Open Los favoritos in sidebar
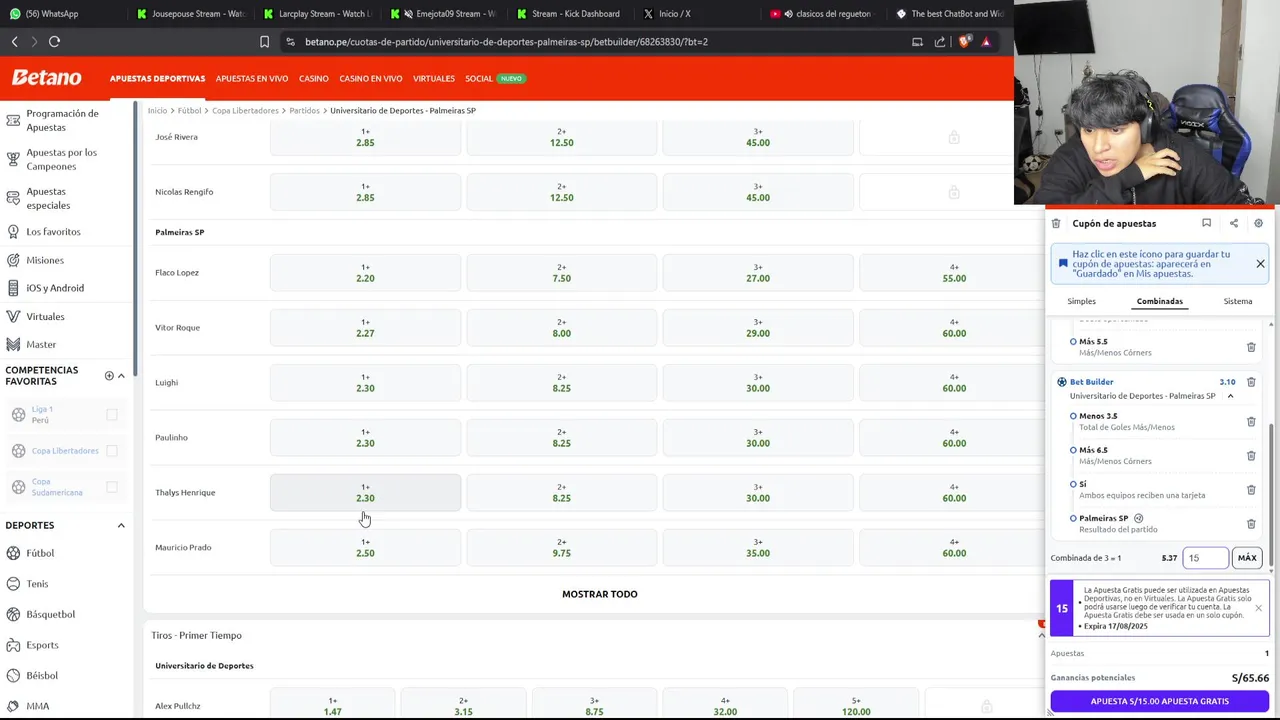This screenshot has width=1280, height=720. [53, 232]
